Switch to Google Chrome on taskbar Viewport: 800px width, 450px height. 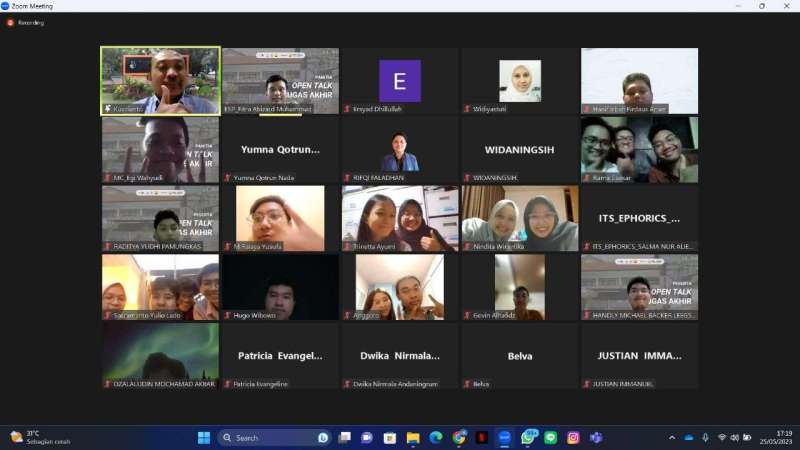(459, 438)
